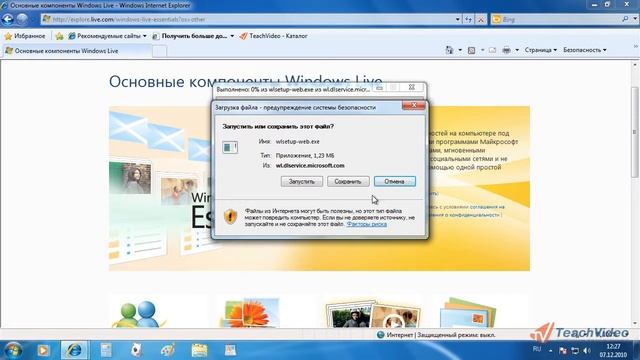640x360 pixels.
Task: Click the Print icon
Action: (506, 50)
